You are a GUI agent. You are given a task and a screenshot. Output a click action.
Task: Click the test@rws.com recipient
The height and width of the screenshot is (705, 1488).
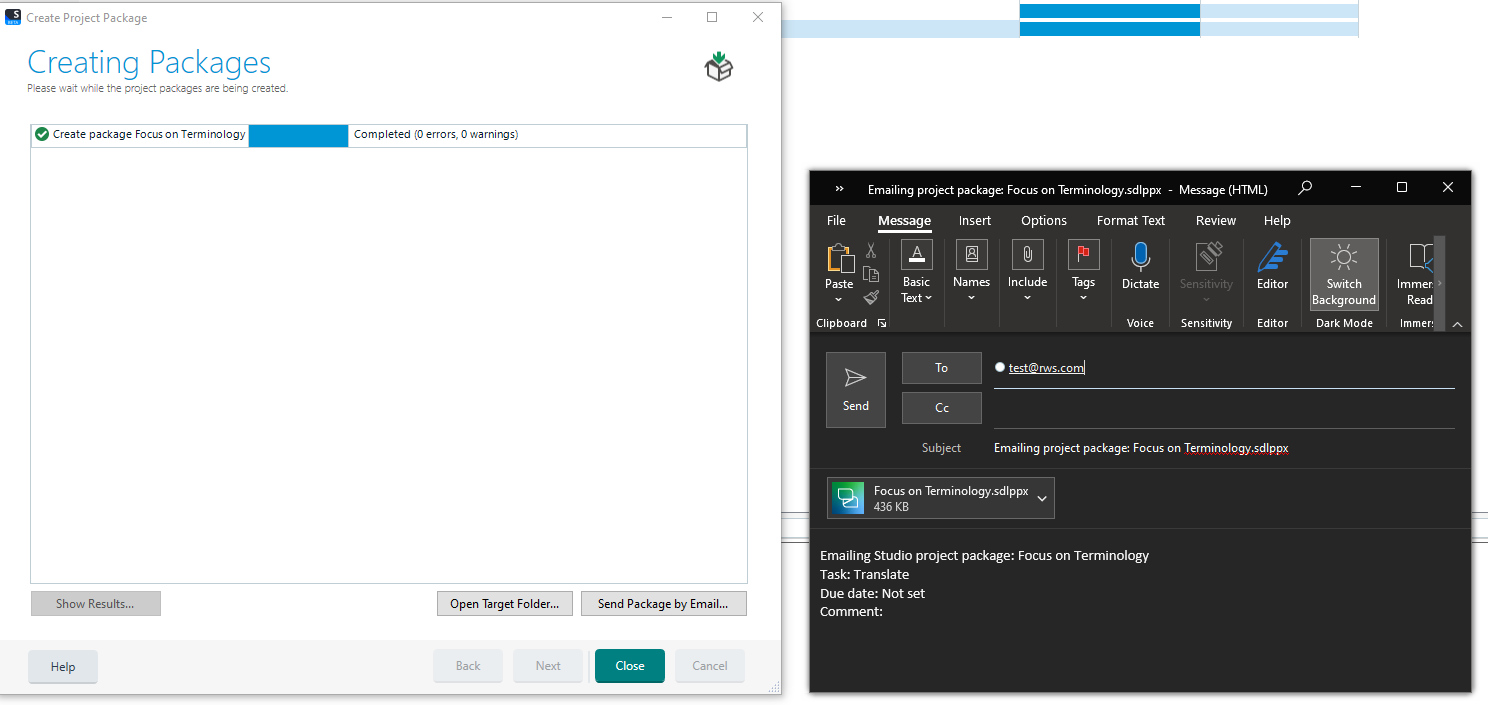pos(1046,368)
